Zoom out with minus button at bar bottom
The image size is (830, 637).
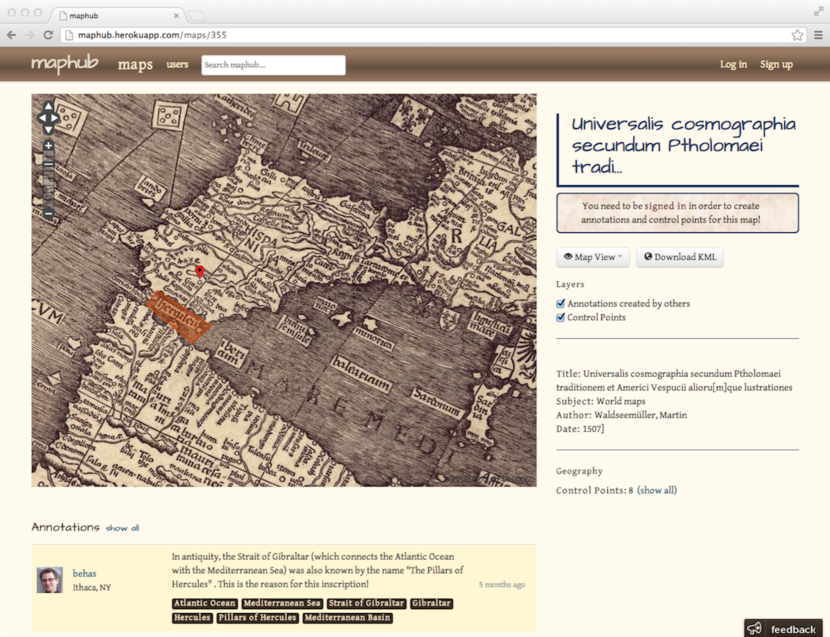tap(48, 214)
